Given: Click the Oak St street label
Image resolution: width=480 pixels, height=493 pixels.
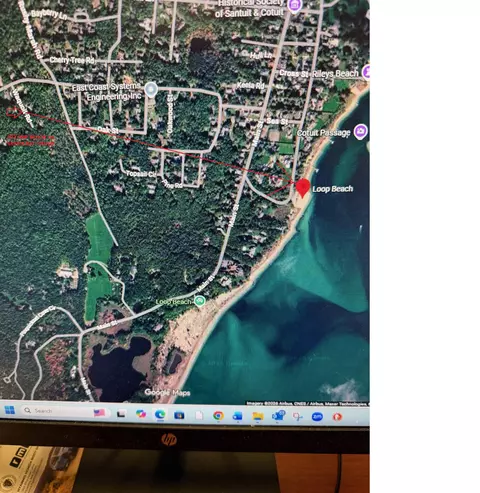Looking at the screenshot, I should [x=108, y=130].
